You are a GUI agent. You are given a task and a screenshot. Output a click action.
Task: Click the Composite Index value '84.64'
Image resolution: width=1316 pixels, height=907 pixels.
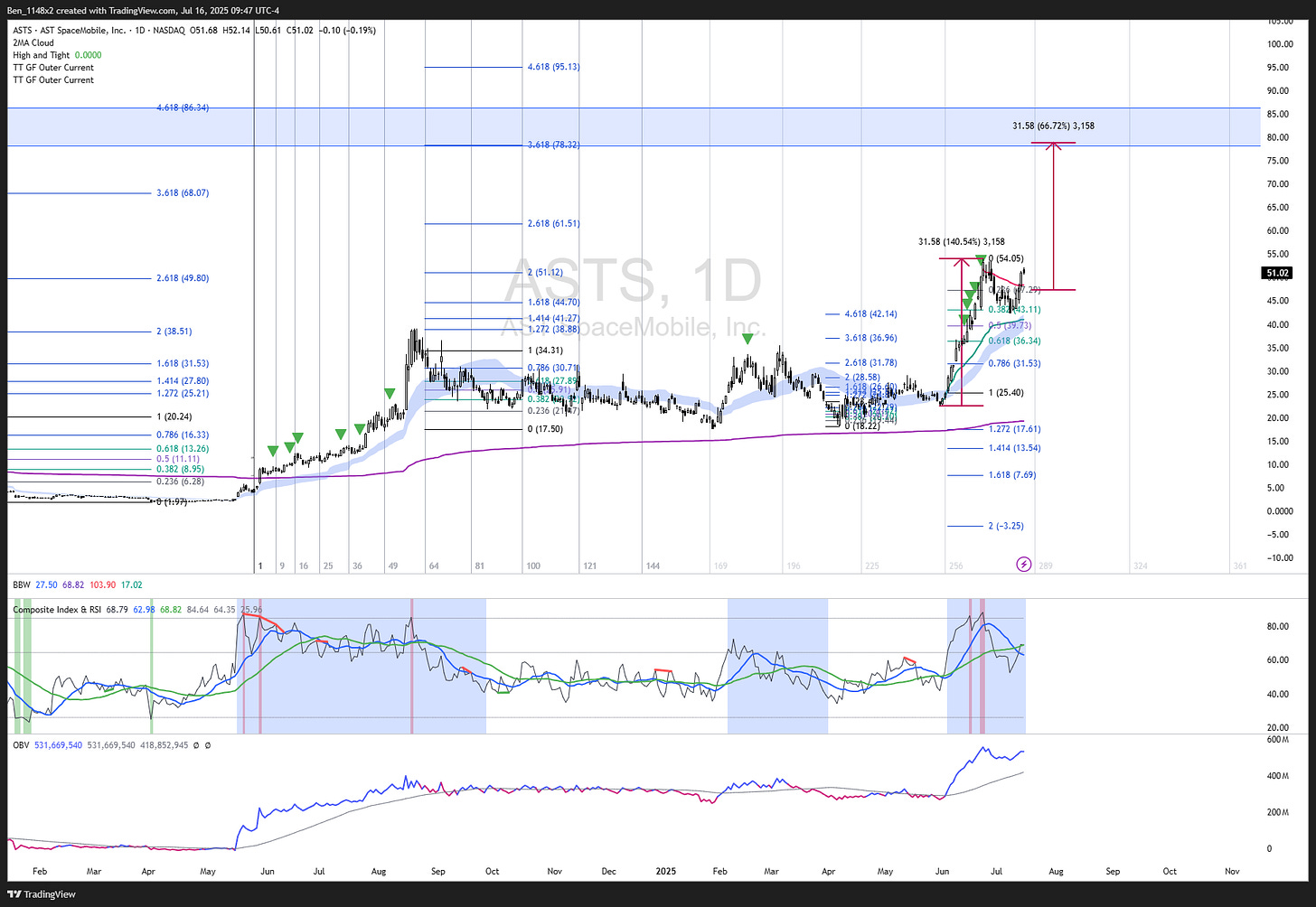point(197,610)
